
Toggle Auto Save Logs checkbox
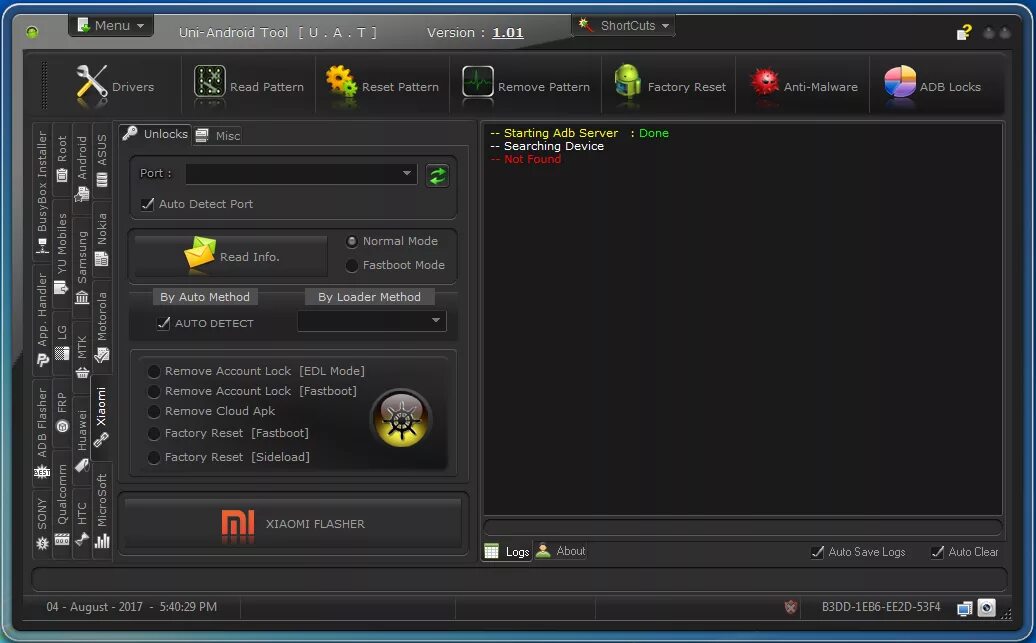[817, 552]
